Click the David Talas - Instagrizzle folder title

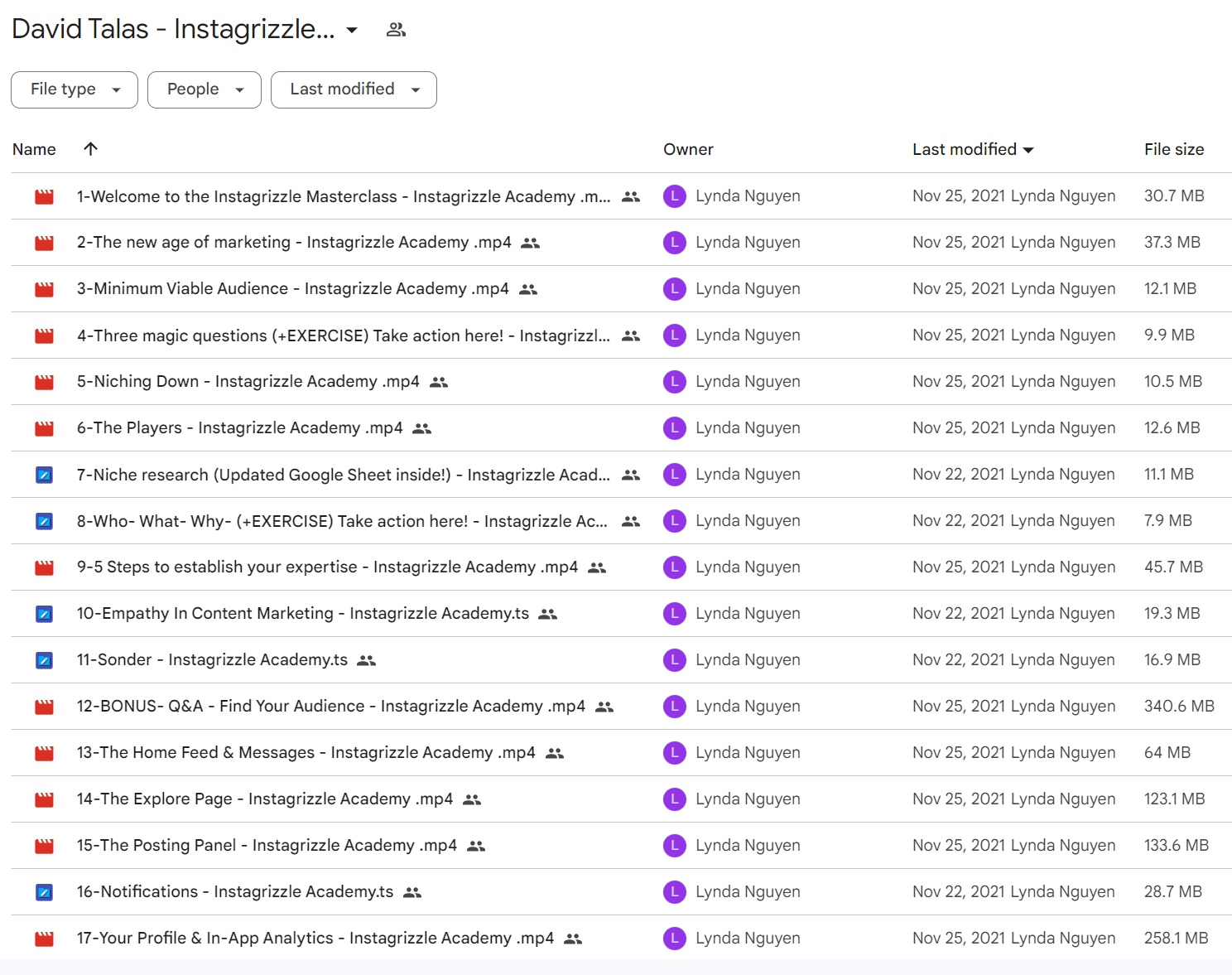click(174, 30)
